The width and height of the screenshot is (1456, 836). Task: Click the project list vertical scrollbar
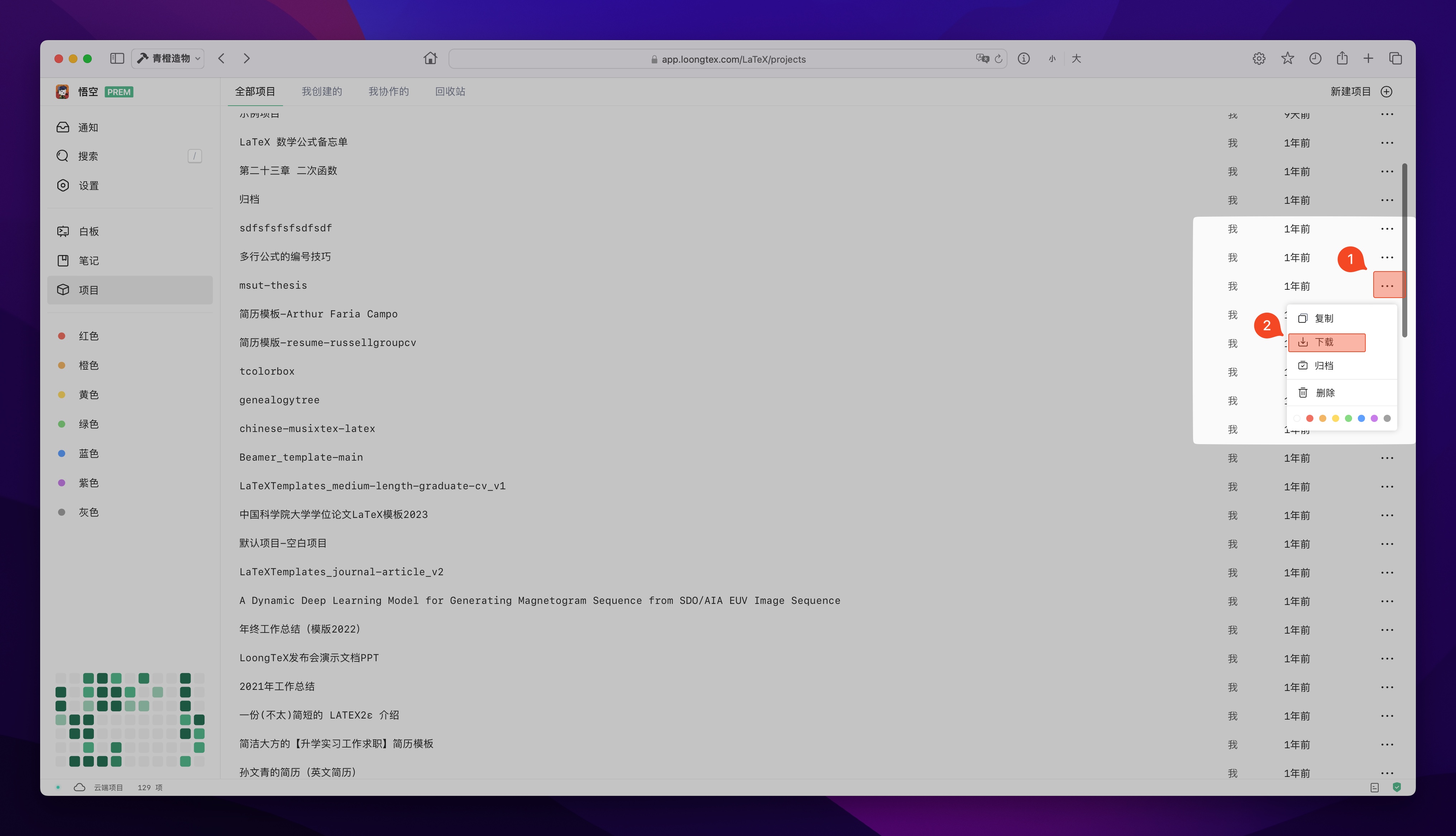click(x=1404, y=250)
